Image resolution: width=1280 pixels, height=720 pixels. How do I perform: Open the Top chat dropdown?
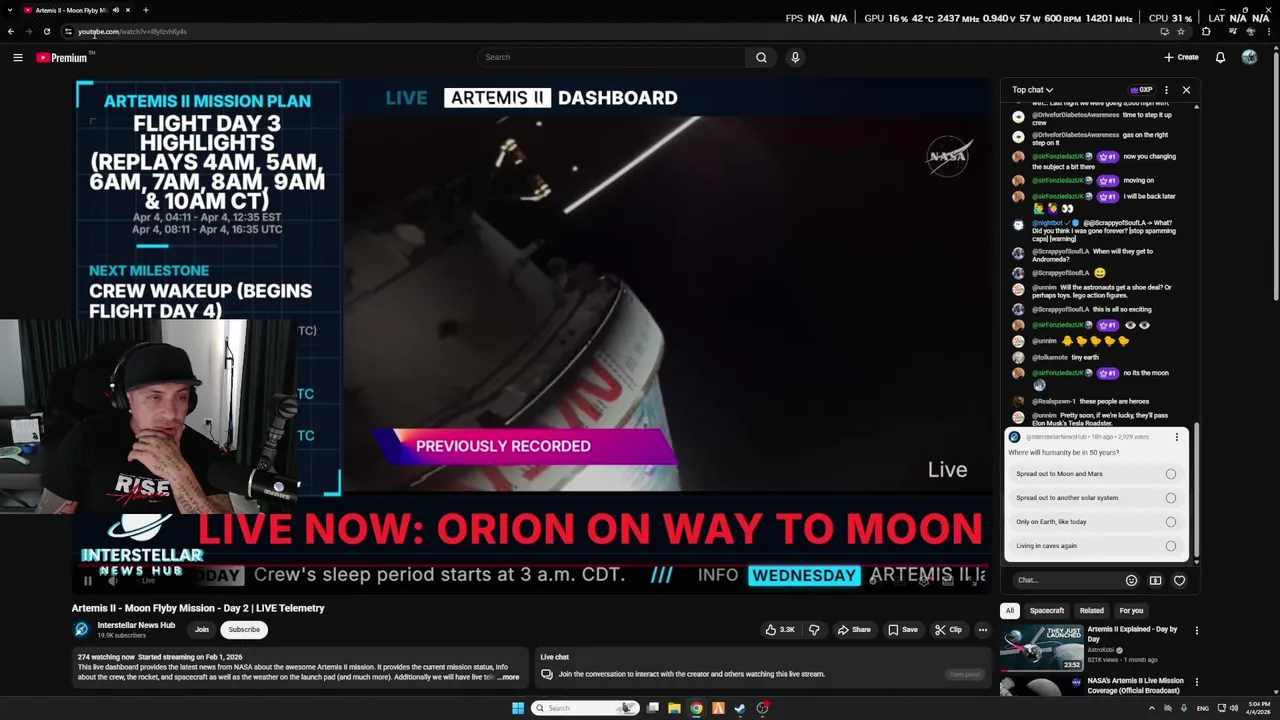point(1032,90)
